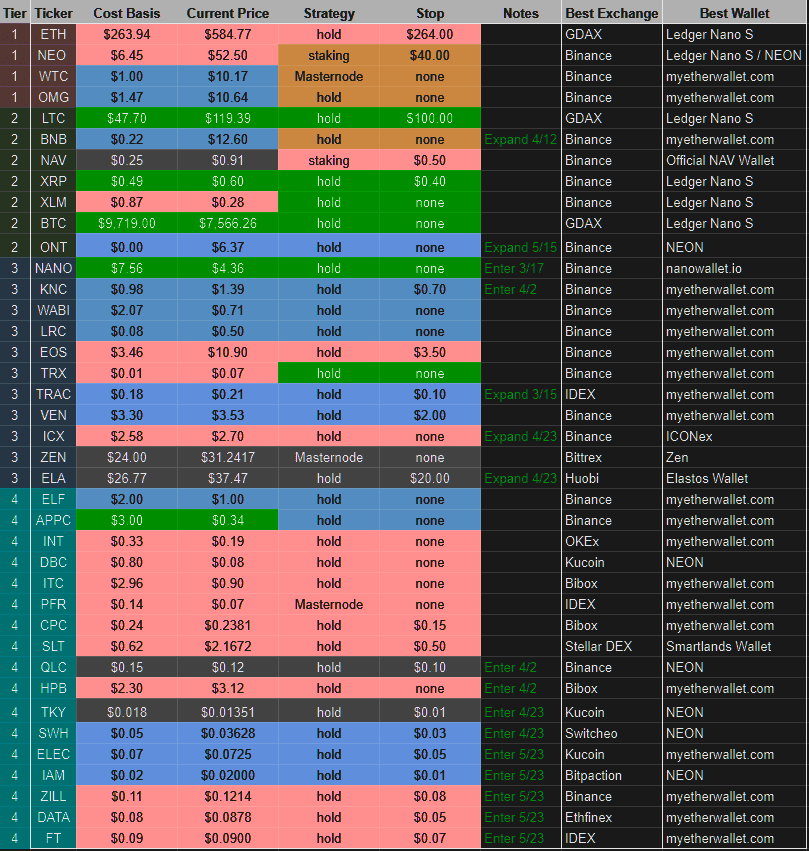Click ZILL current price $0.1214
The image size is (809, 851).
tap(227, 796)
